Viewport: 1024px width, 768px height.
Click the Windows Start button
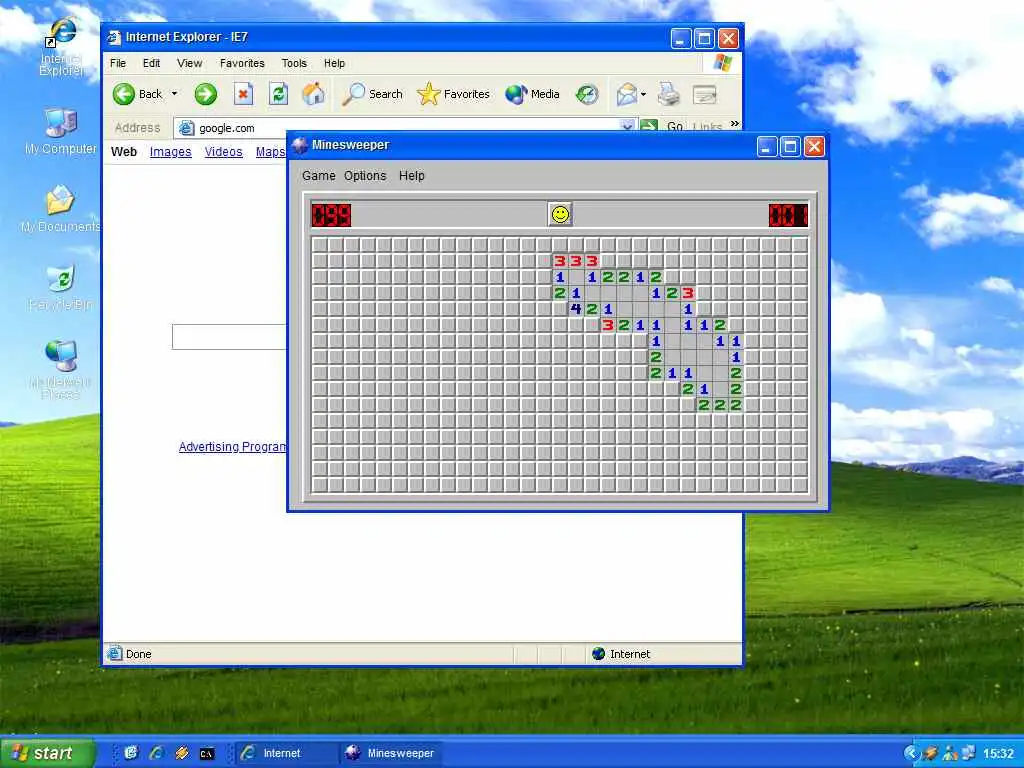pyautogui.click(x=47, y=753)
